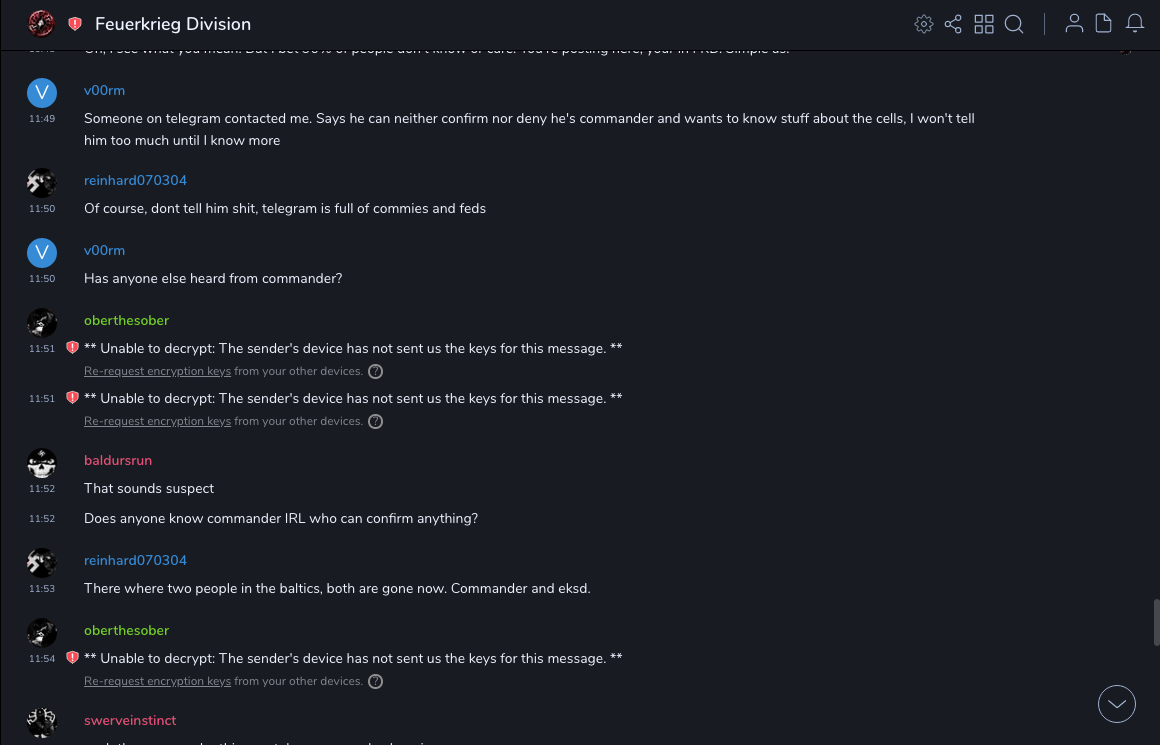Click reinhard070304's avatar at 11:53
Image resolution: width=1160 pixels, height=745 pixels.
click(x=42, y=563)
